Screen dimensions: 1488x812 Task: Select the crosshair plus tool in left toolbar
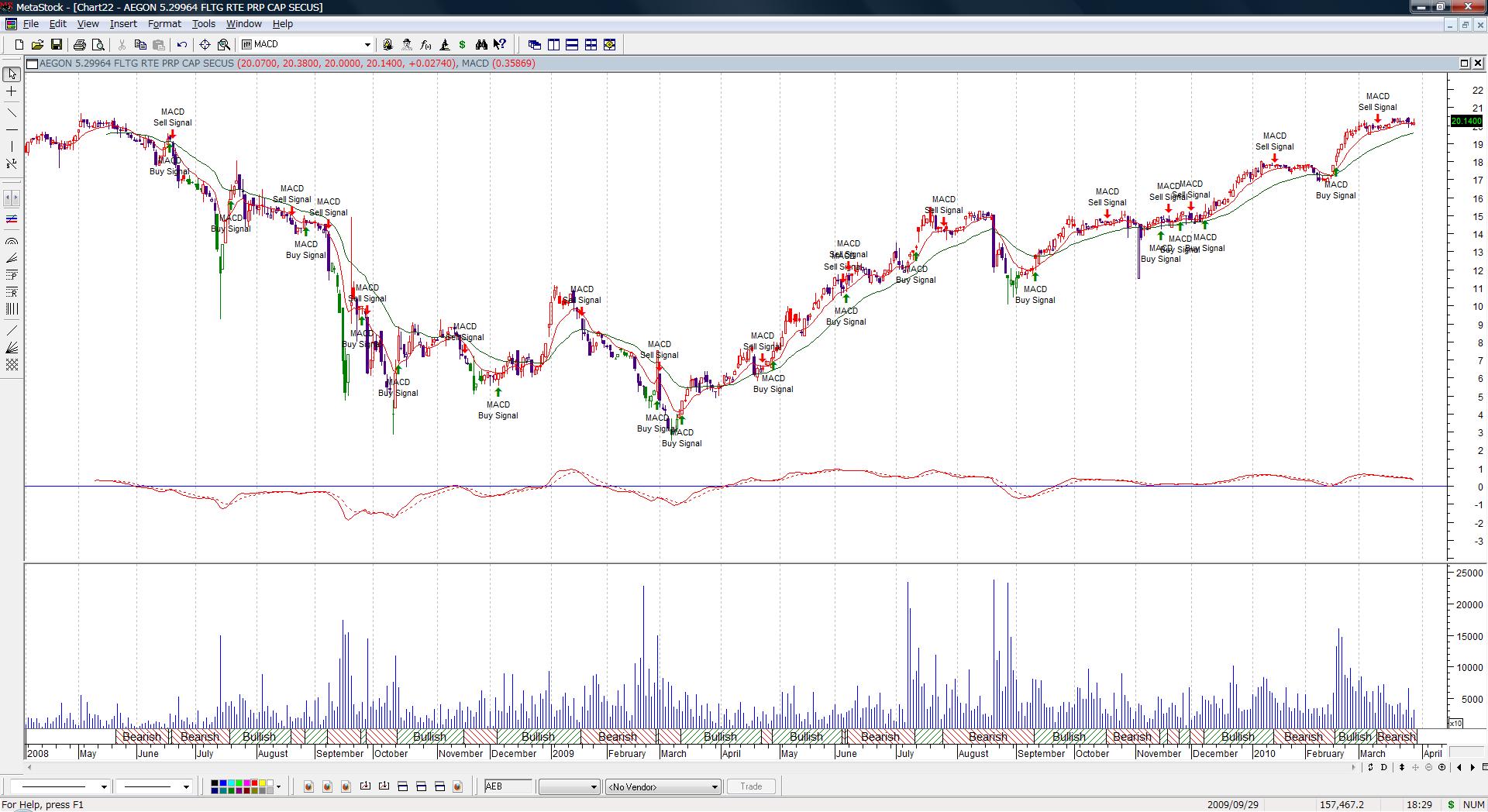(x=12, y=91)
